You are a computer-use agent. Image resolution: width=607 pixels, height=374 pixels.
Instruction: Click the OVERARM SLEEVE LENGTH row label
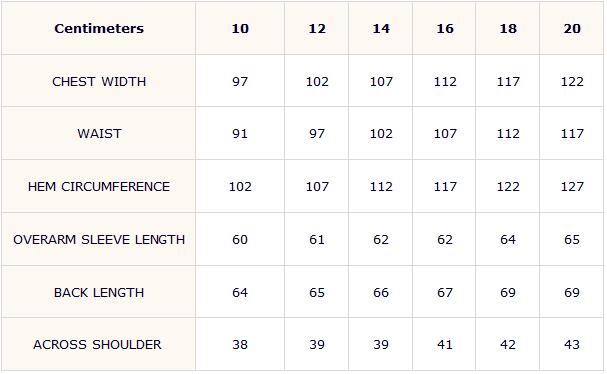(x=99, y=240)
